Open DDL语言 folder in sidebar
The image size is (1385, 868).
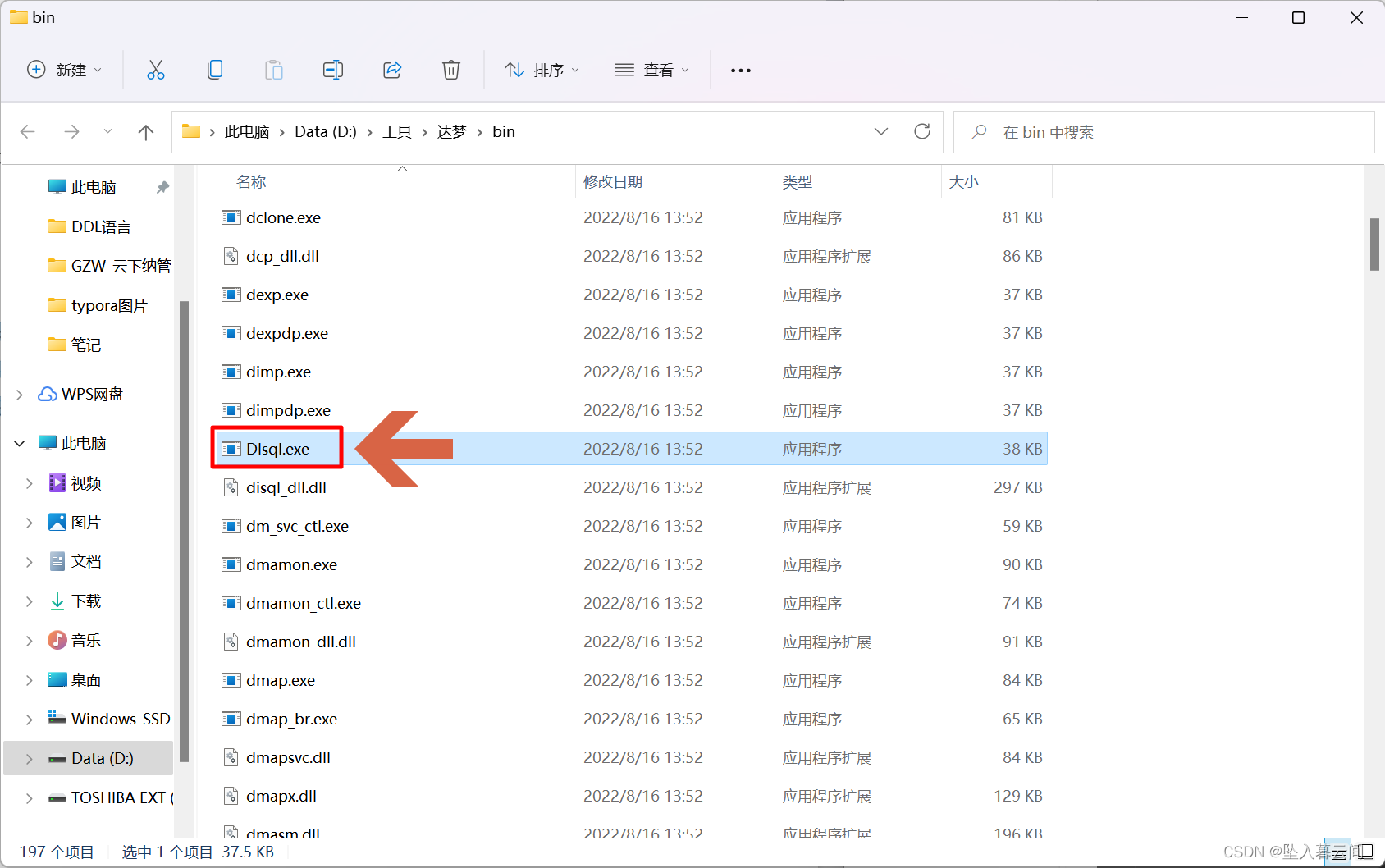[90, 226]
